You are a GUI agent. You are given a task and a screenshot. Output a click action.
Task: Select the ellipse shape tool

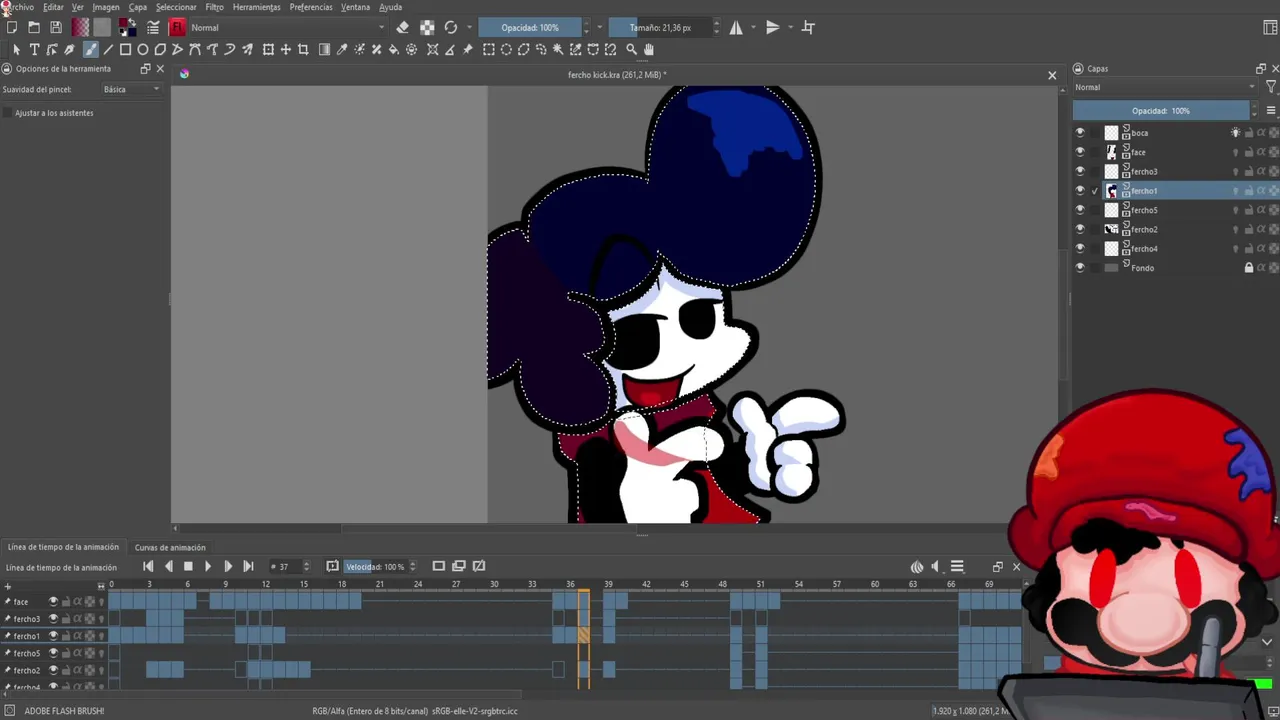(x=143, y=49)
